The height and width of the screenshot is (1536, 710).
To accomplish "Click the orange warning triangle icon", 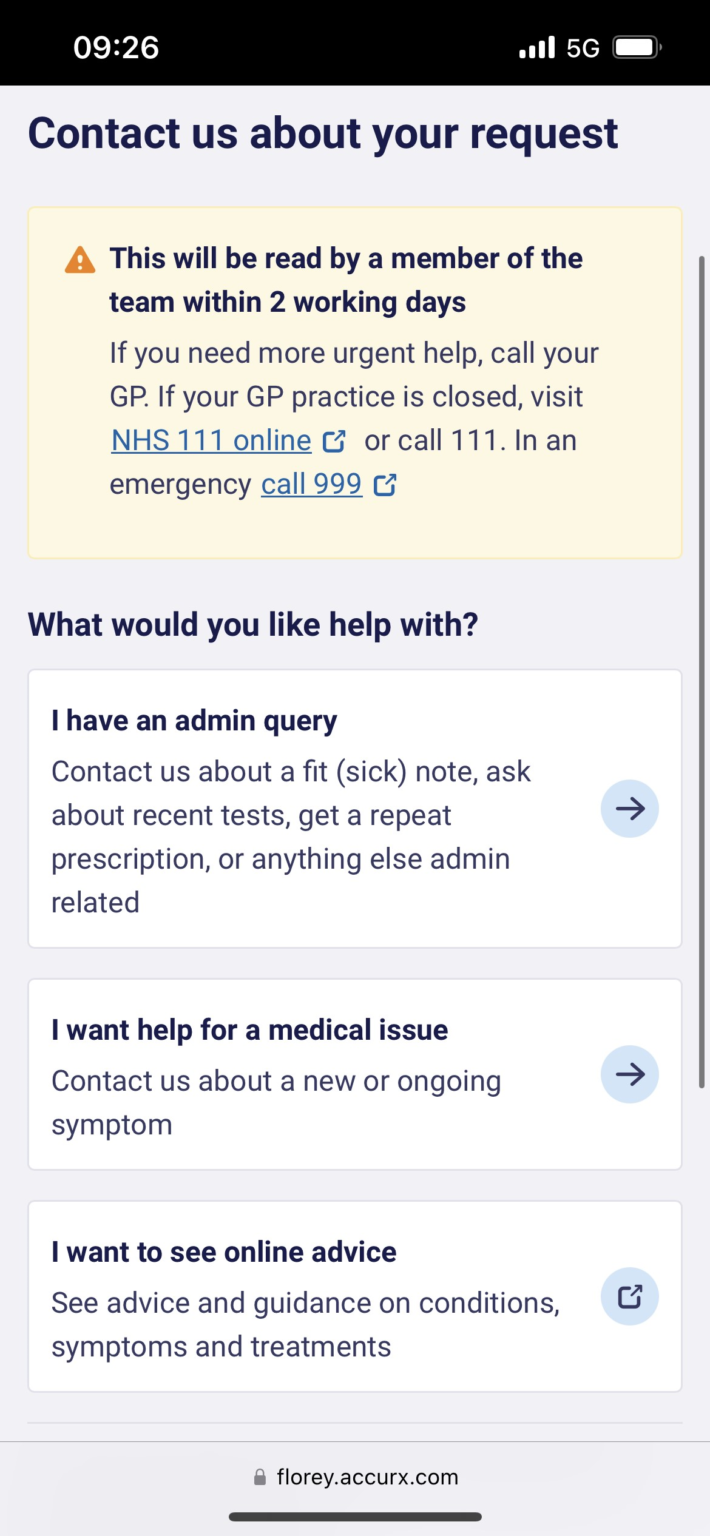I will pos(78,259).
